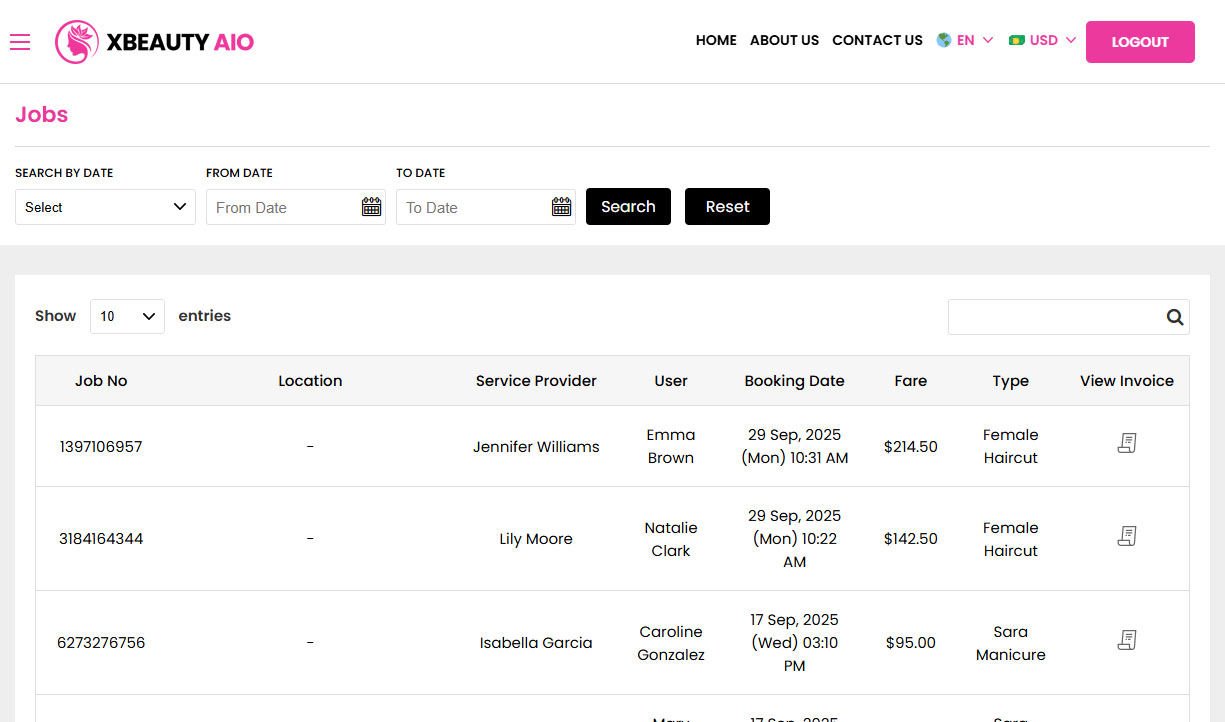This screenshot has width=1225, height=722.
Task: View invoice for job 1397106957
Action: (1127, 442)
